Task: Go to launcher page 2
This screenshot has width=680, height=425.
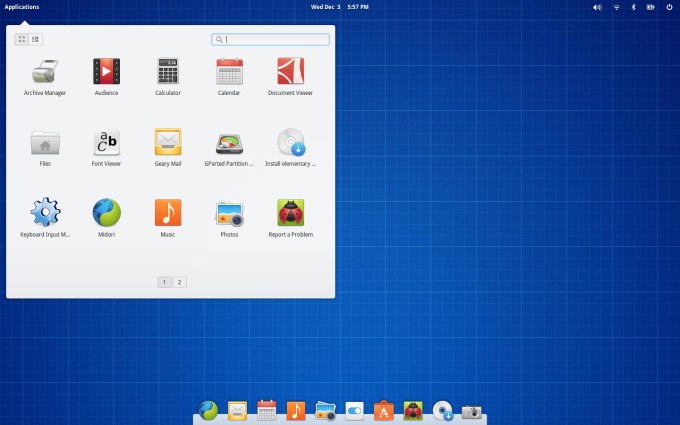Action: pyautogui.click(x=179, y=282)
